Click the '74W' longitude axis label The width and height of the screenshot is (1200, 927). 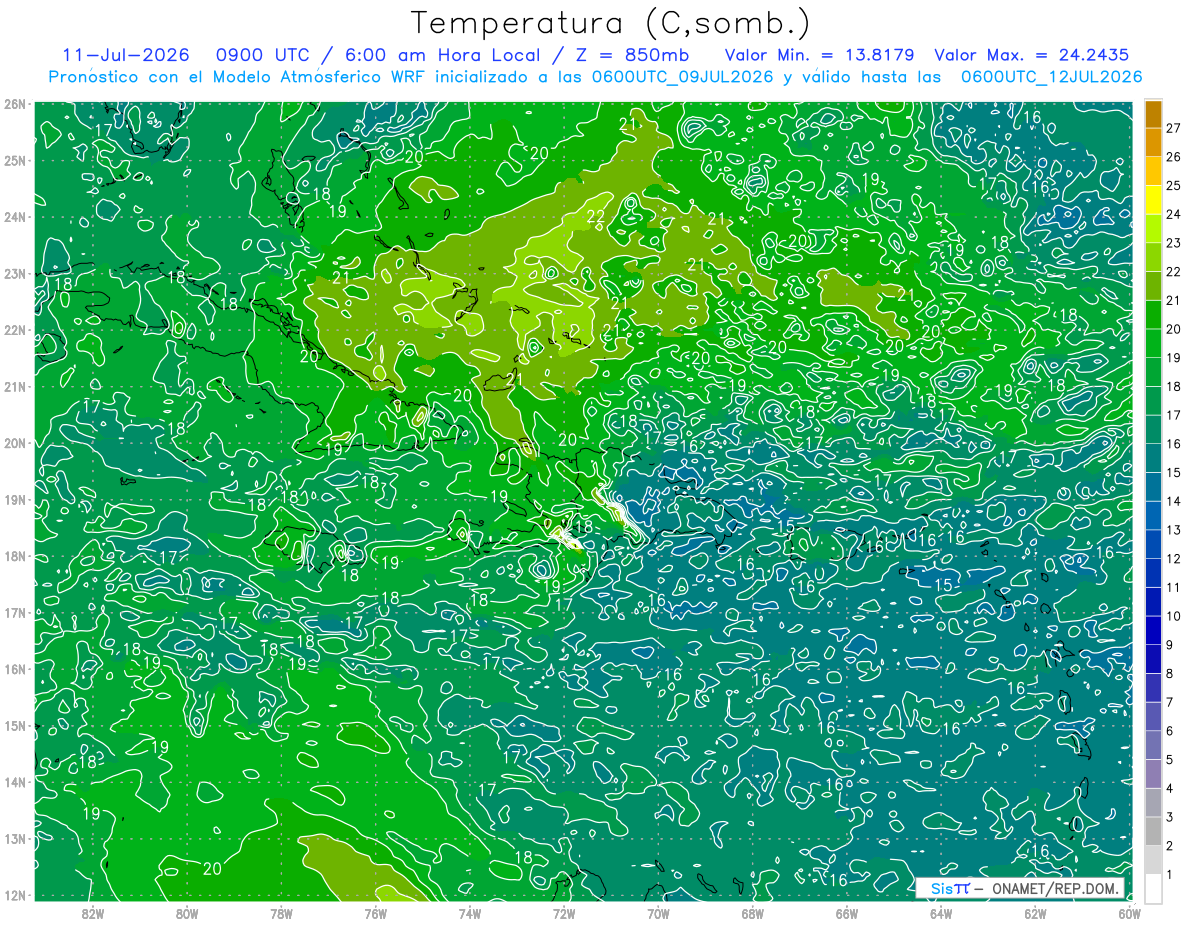click(x=469, y=912)
